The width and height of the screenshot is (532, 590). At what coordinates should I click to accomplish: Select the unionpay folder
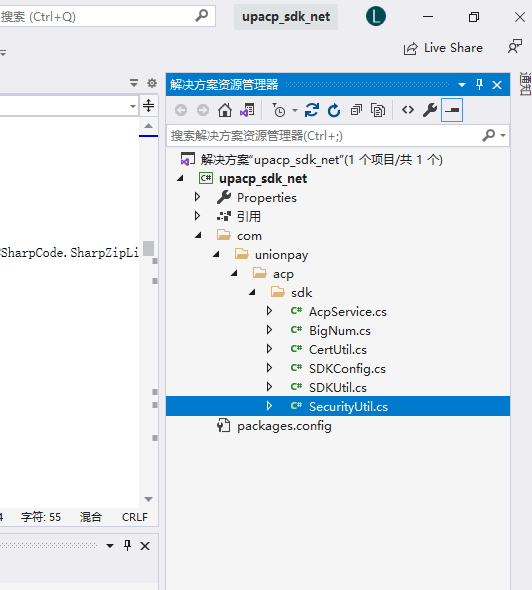[x=281, y=255]
